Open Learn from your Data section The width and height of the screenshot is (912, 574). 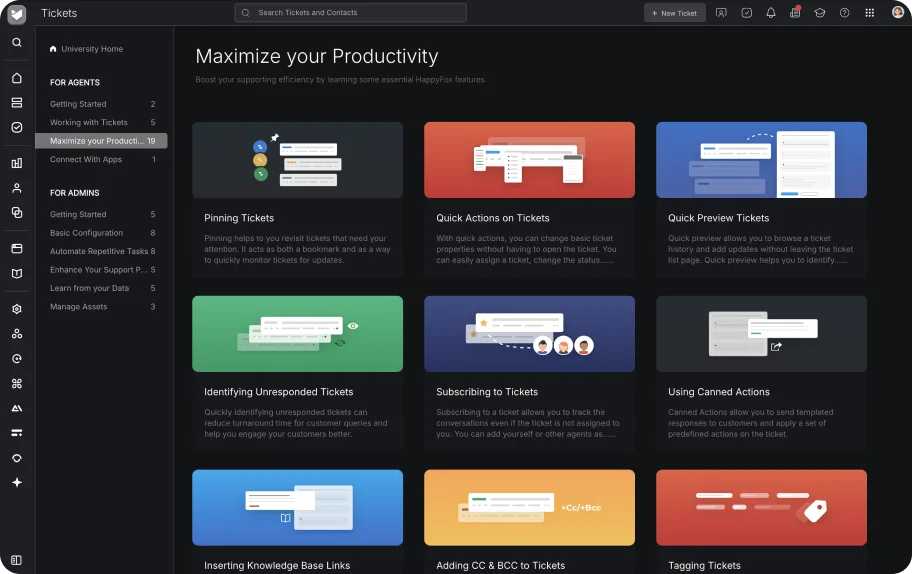click(101, 288)
